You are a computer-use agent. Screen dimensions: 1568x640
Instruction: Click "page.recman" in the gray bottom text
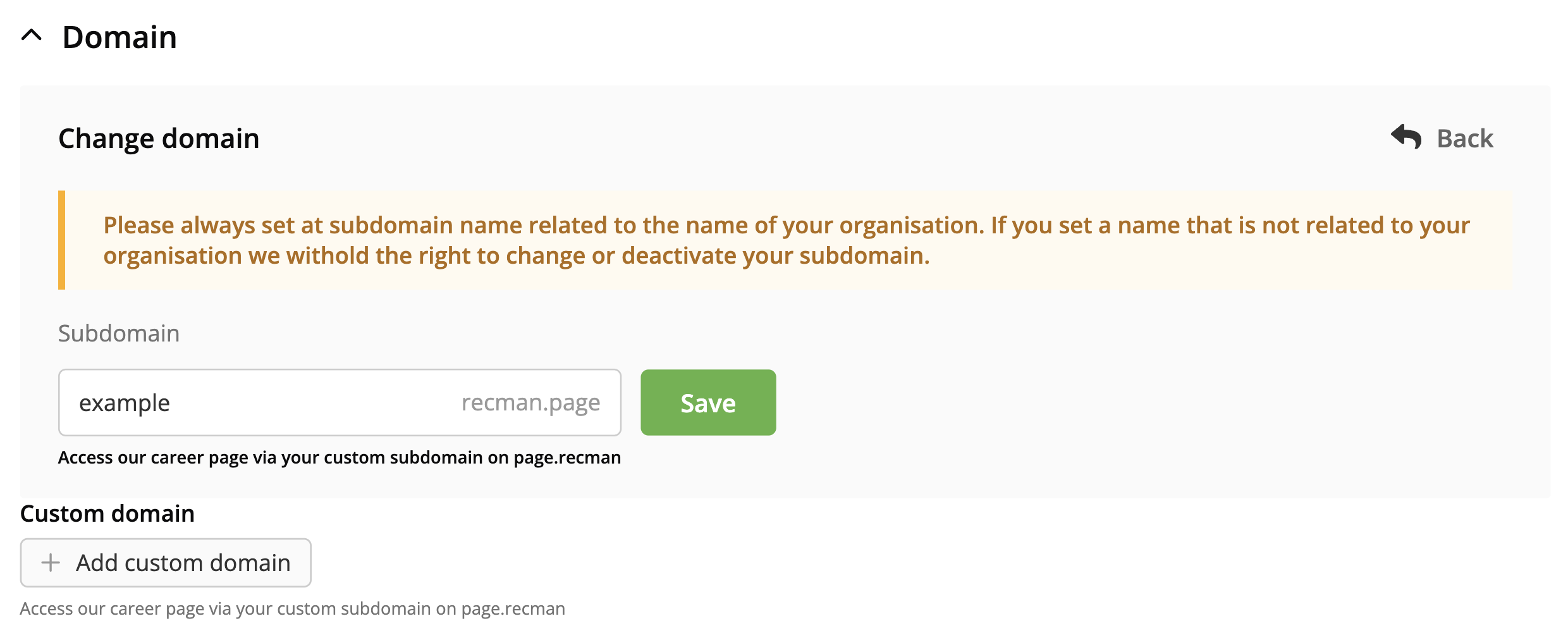point(513,608)
